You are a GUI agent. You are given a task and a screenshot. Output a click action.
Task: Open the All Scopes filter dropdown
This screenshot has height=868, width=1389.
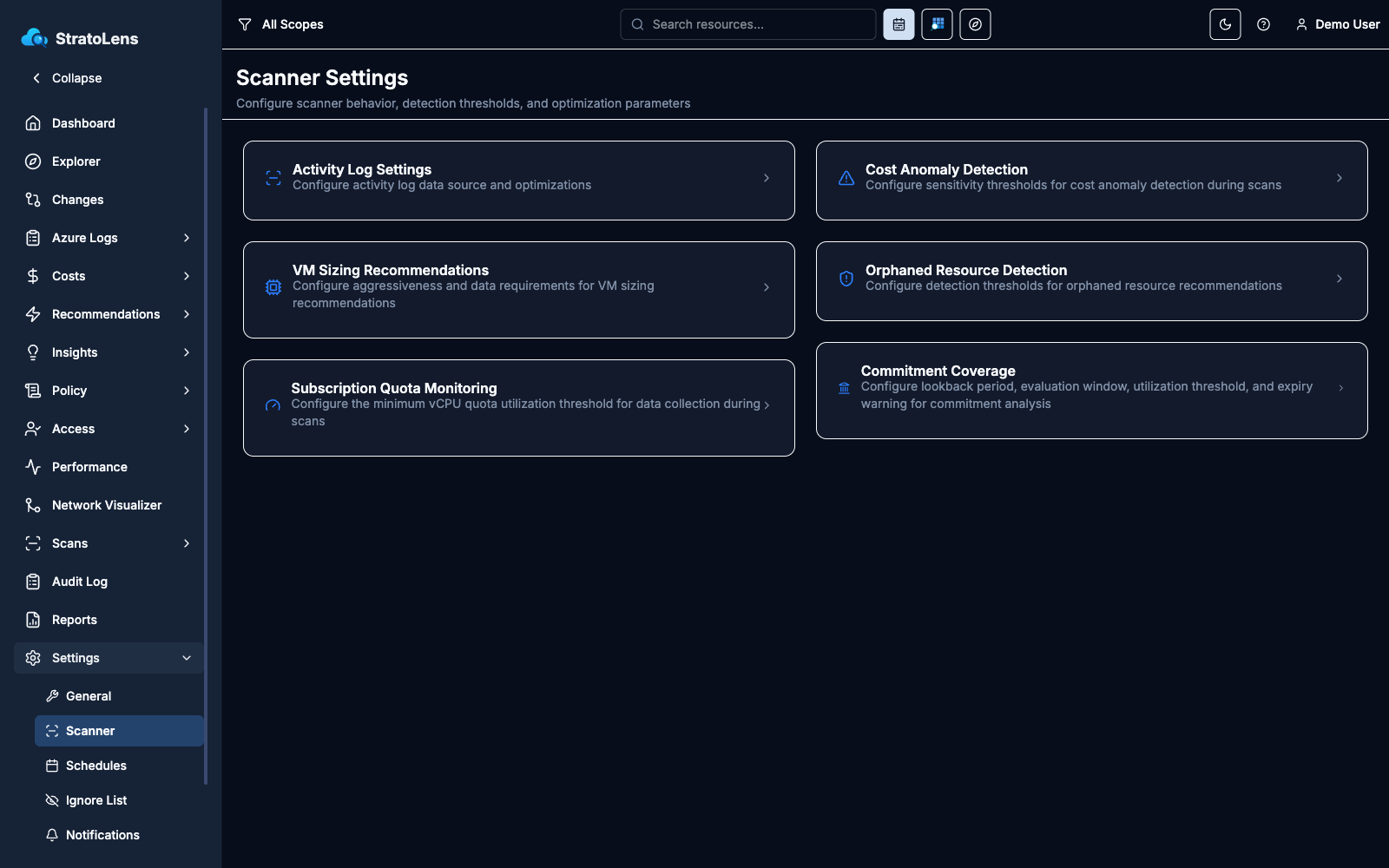click(x=281, y=24)
